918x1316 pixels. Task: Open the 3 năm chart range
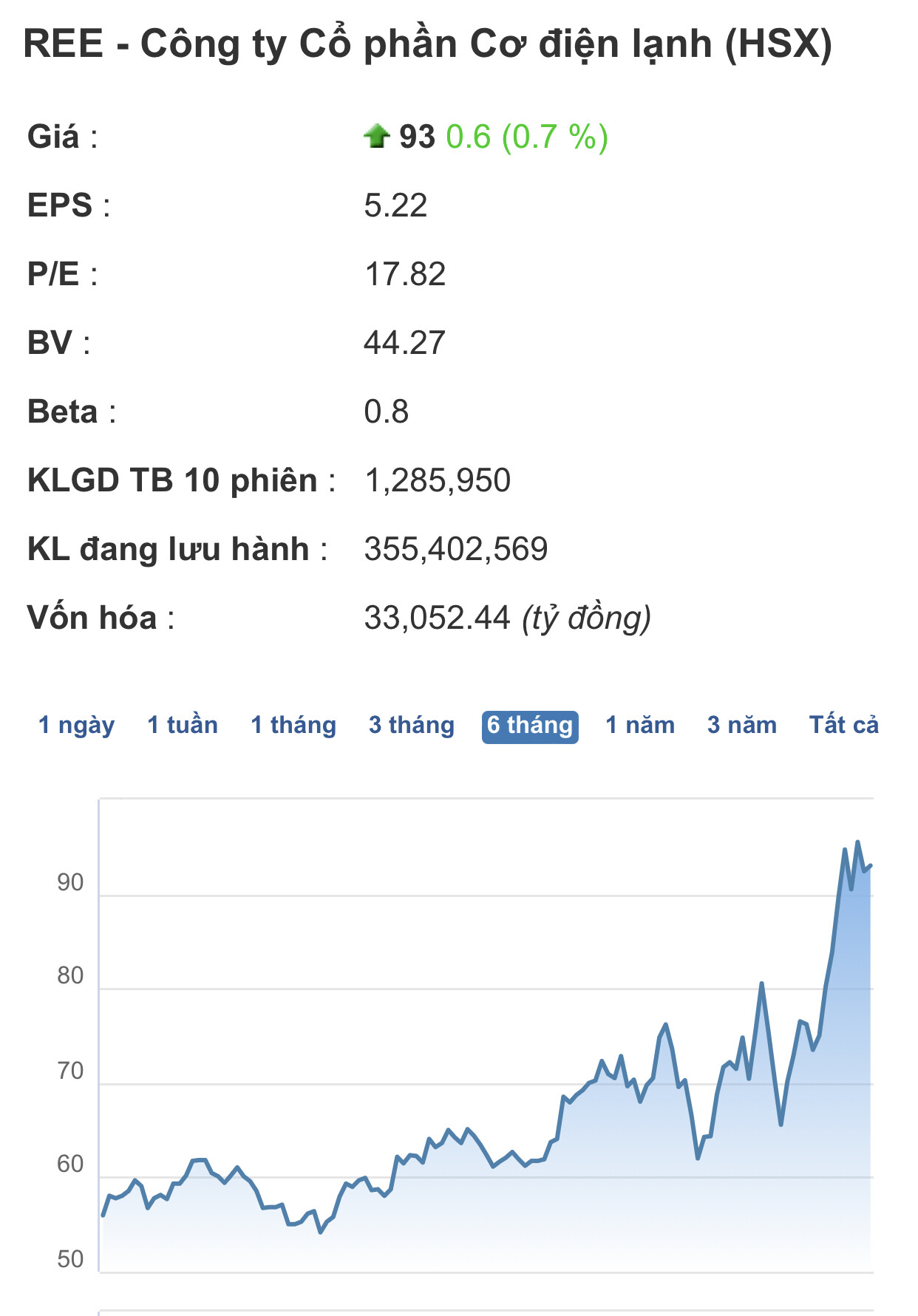(742, 725)
